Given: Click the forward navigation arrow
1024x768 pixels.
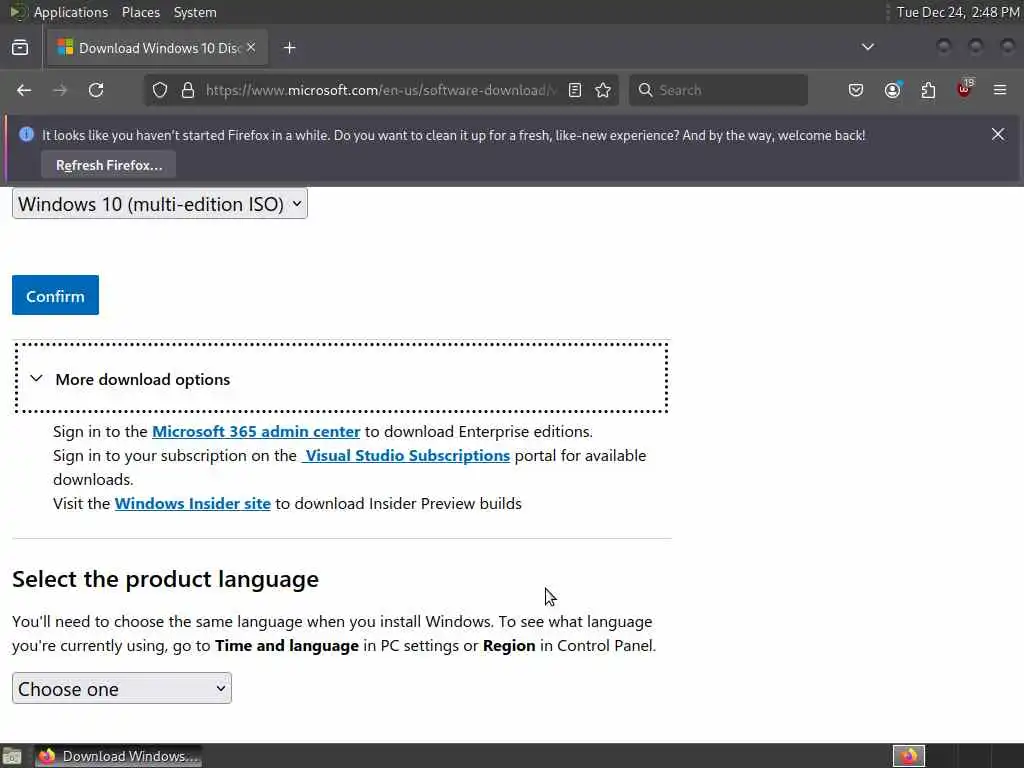Looking at the screenshot, I should coord(60,90).
